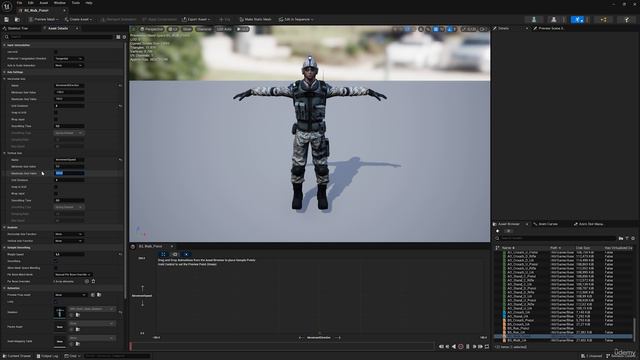
Task: Open the Output Log
Action: [x=48, y=356]
